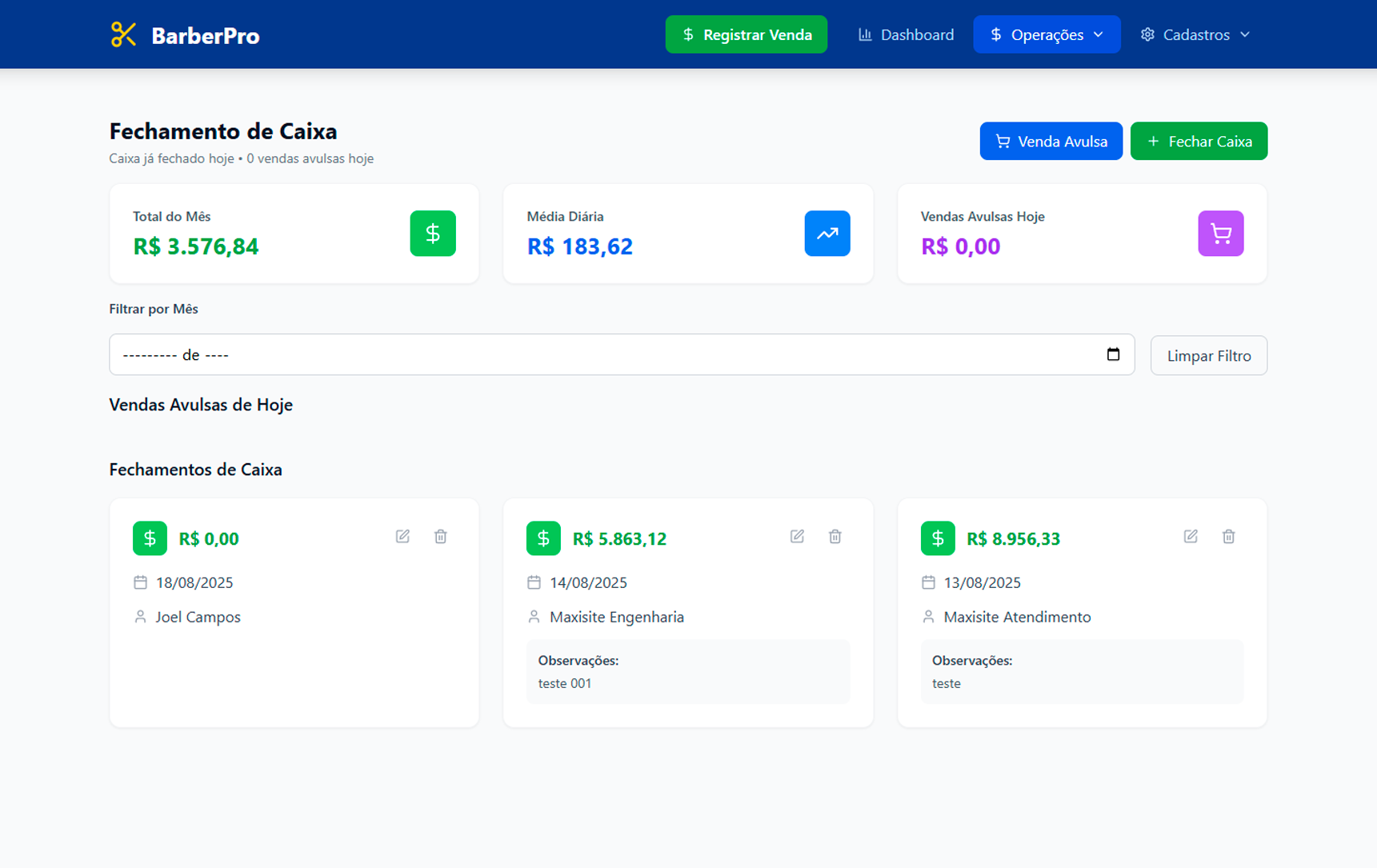Delete the 13/08/2025 closing record

click(x=1228, y=537)
